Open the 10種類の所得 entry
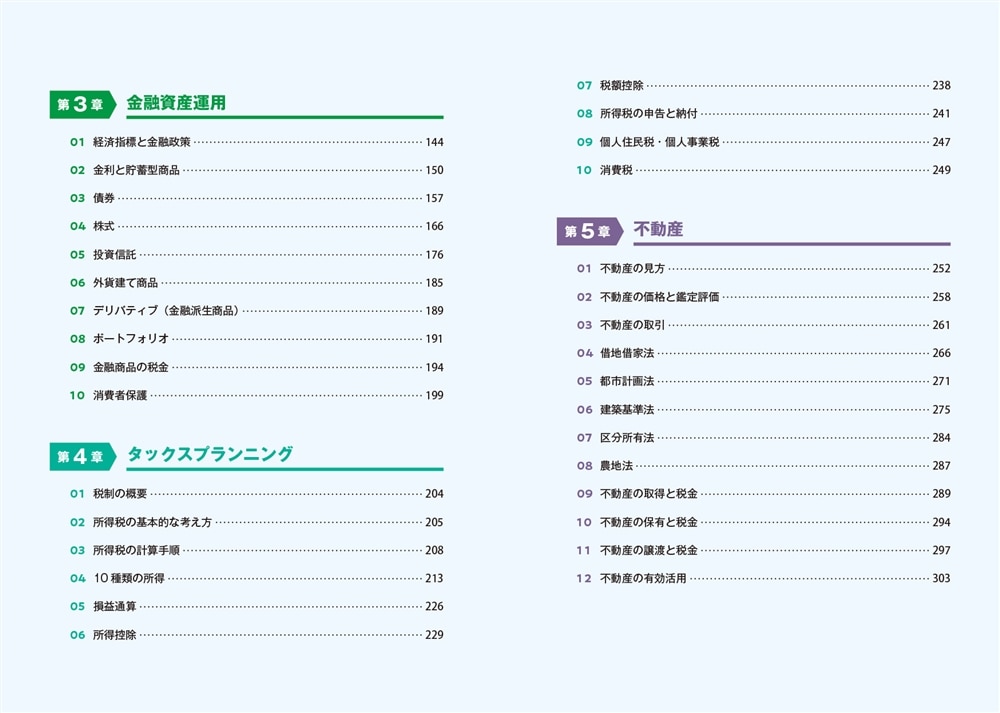The image size is (1000, 713). tap(129, 578)
